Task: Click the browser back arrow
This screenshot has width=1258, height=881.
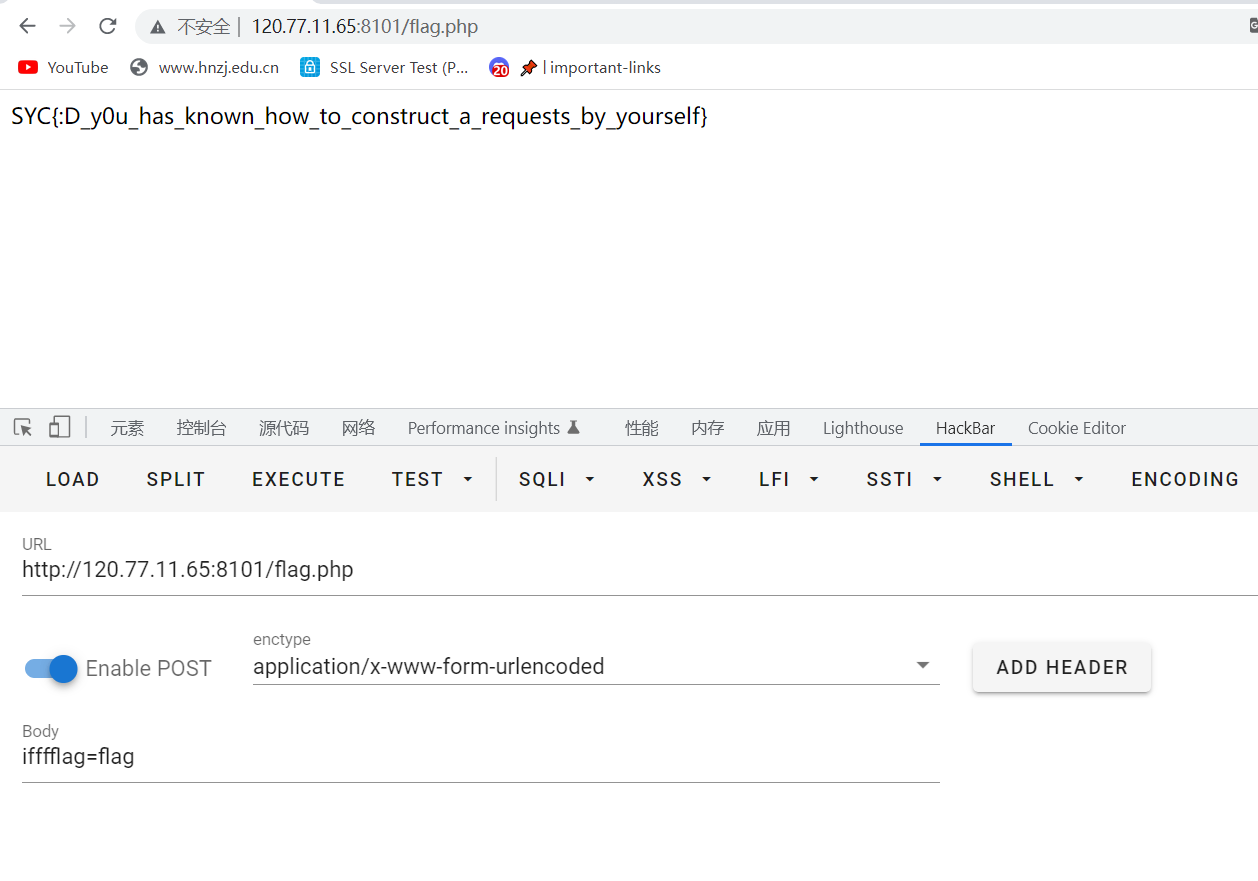Action: pos(27,26)
